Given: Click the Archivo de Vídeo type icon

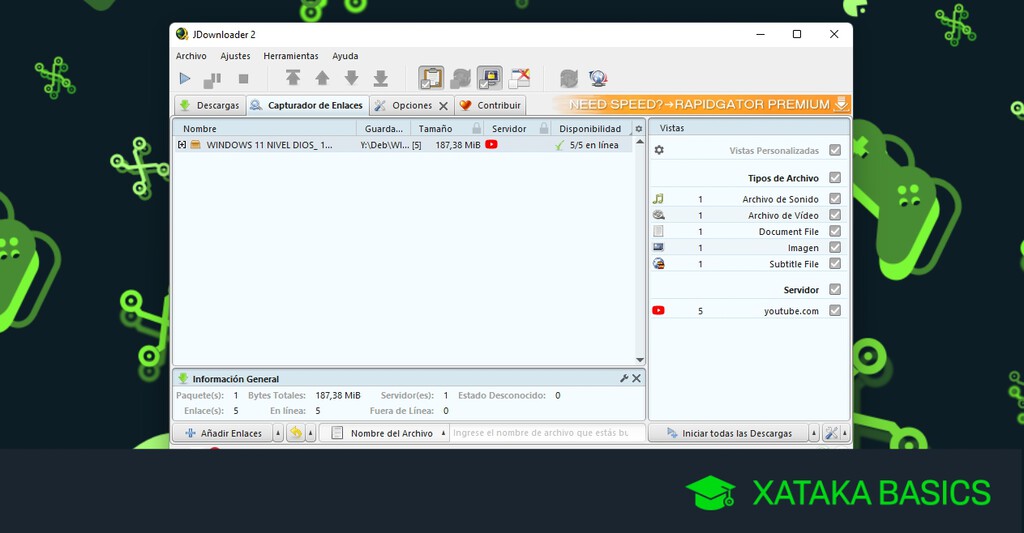Looking at the screenshot, I should click(658, 215).
